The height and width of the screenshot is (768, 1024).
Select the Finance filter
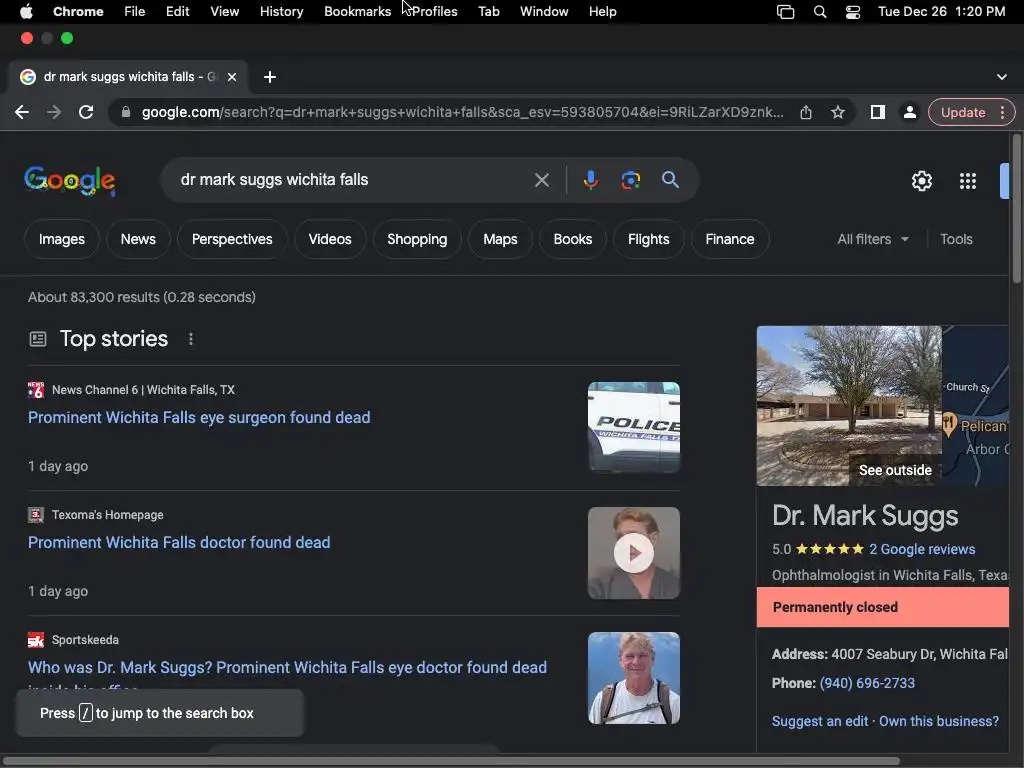pyautogui.click(x=729, y=240)
